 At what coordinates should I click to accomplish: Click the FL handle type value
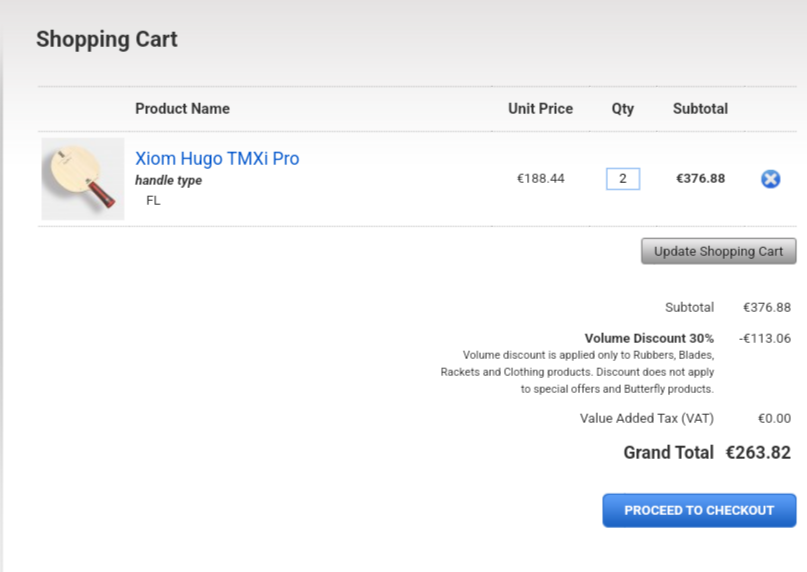(153, 200)
